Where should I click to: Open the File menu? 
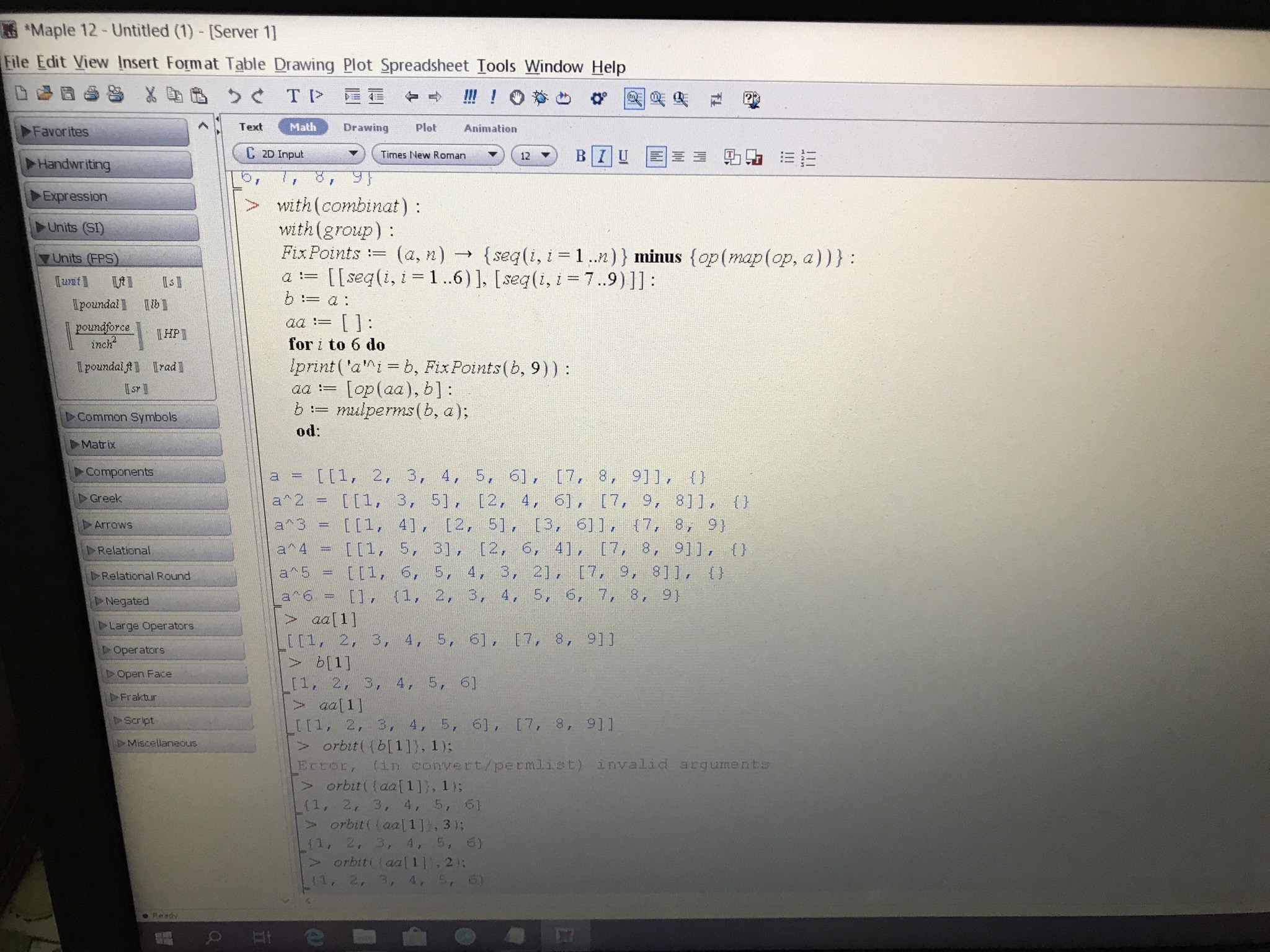(17, 62)
